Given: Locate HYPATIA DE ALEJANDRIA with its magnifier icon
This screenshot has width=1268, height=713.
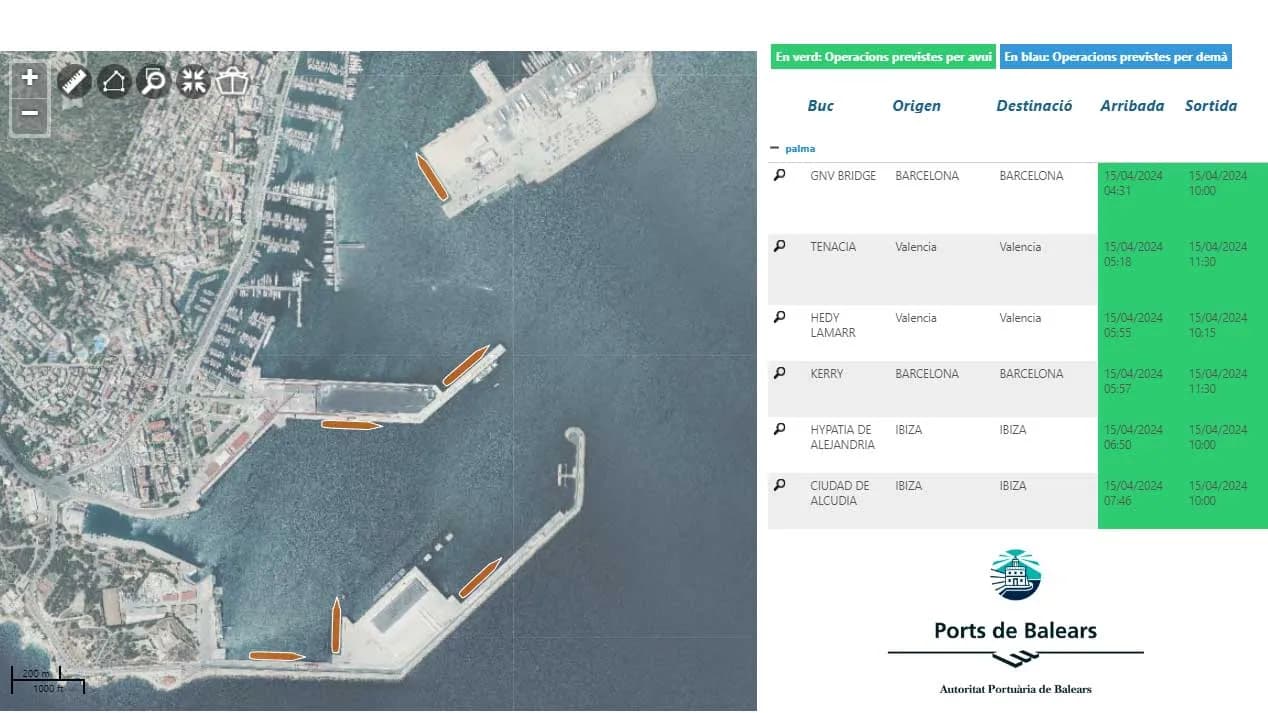Looking at the screenshot, I should pos(780,429).
